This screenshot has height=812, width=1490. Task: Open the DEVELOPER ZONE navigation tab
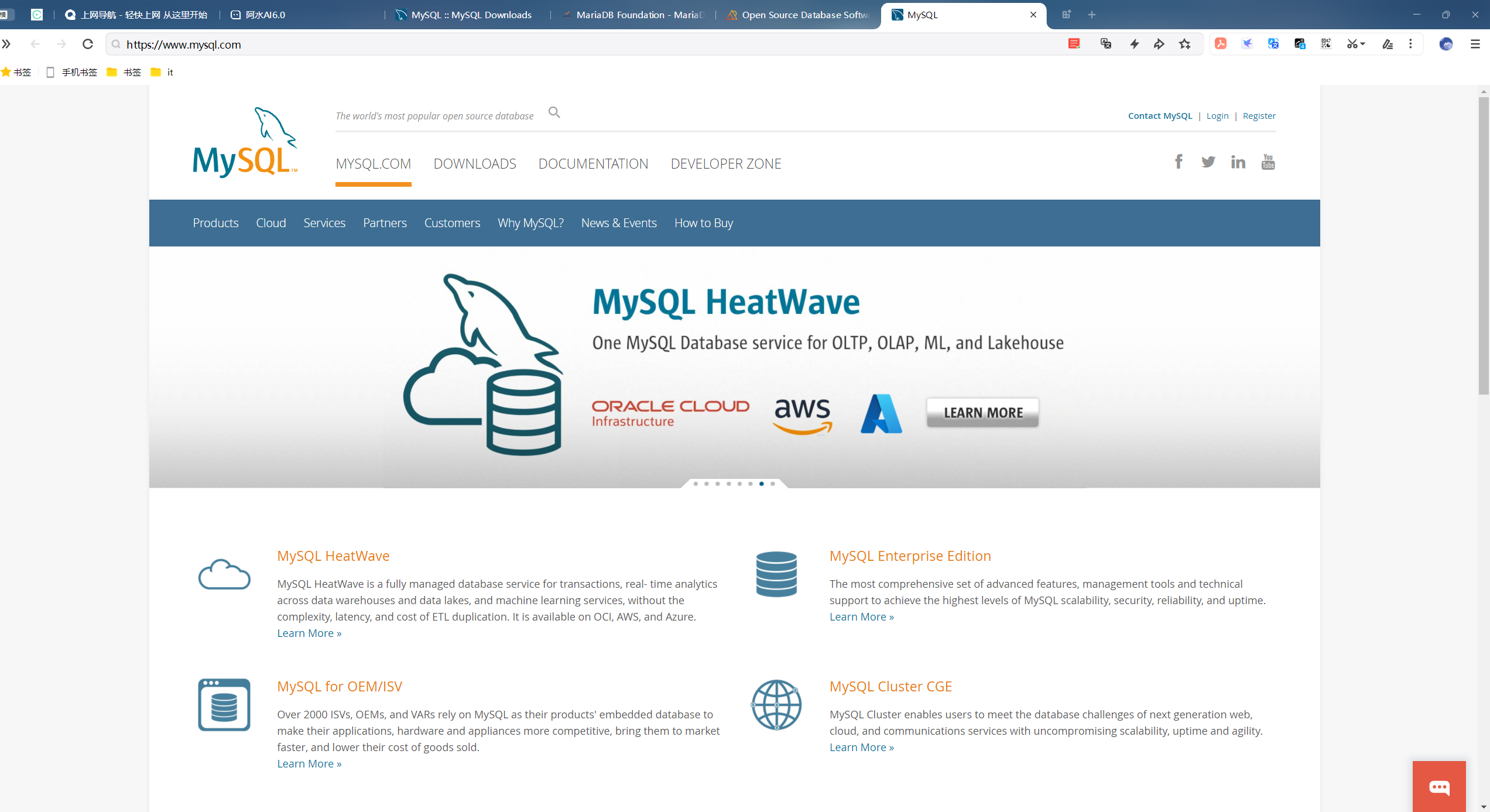[726, 164]
